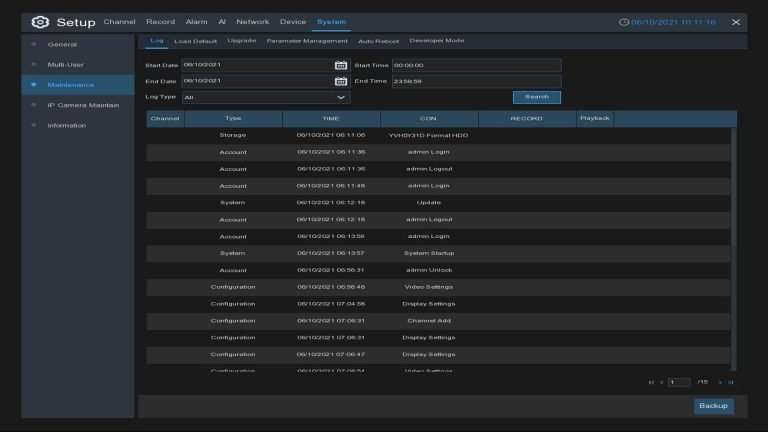Click the Setup gear logo icon
This screenshot has height=432, width=768.
point(40,22)
